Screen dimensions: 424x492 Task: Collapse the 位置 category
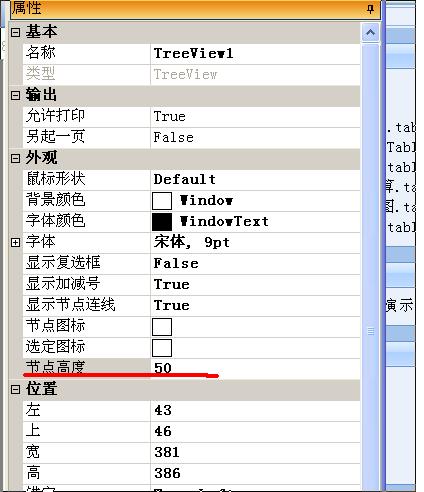(15, 389)
